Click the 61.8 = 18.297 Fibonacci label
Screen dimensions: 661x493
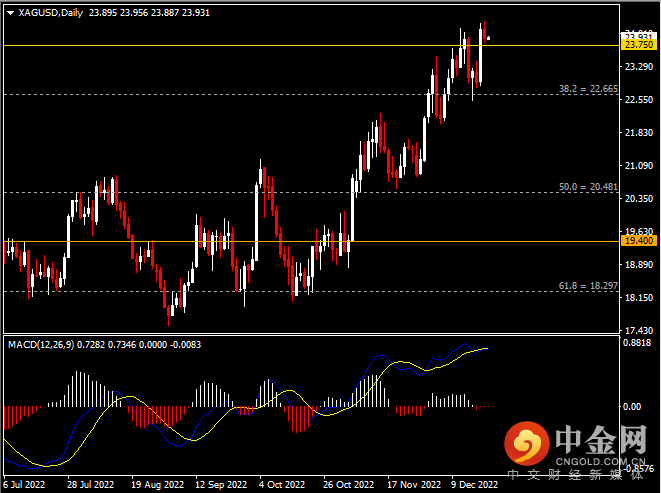point(586,286)
